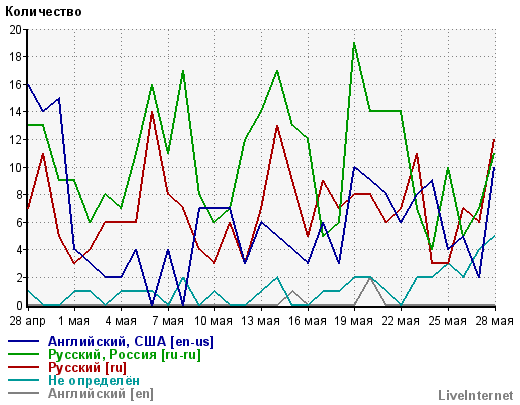Click the Количество chart title
520x405 pixels.
coord(43,12)
